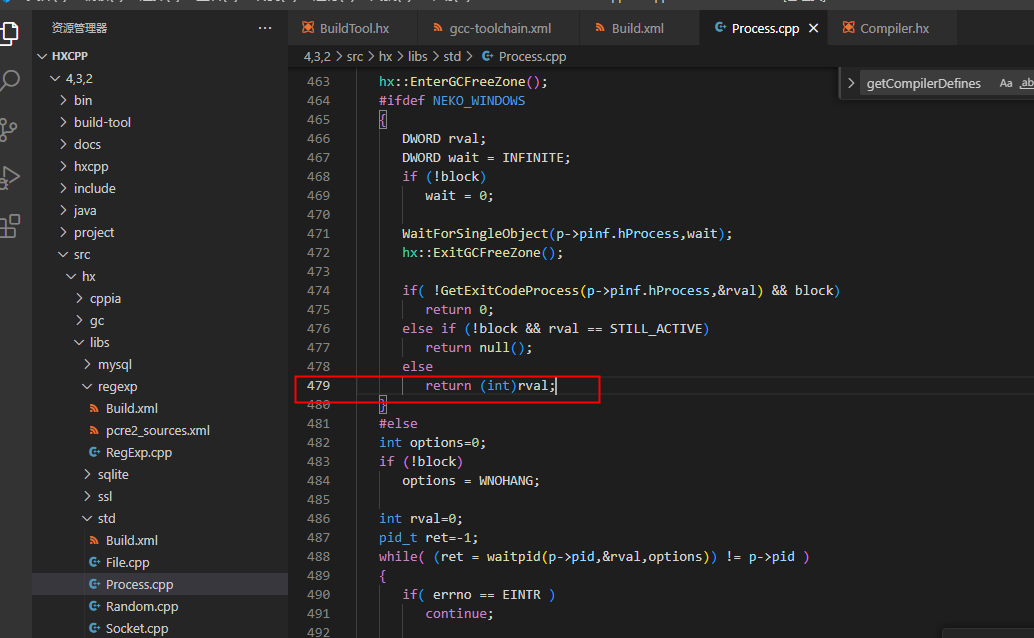Image resolution: width=1034 pixels, height=638 pixels.
Task: Close the Process.cpp editor tab
Action: click(814, 28)
